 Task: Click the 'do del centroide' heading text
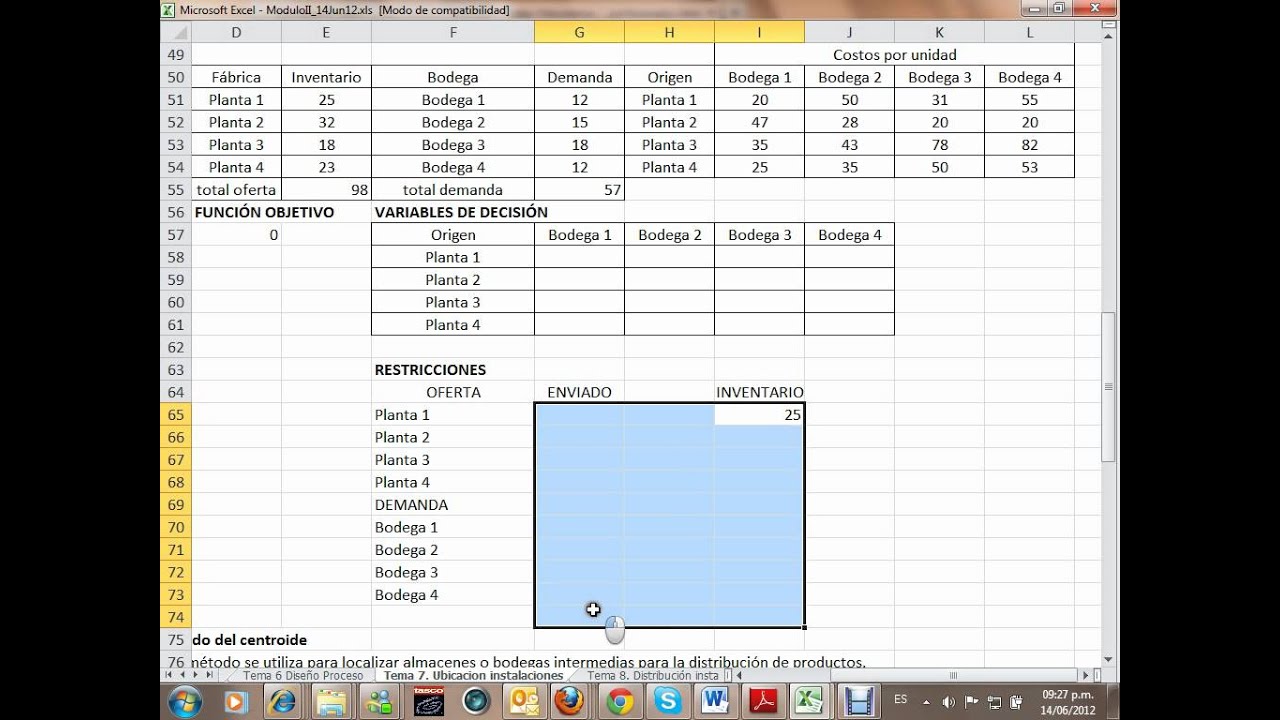click(249, 640)
